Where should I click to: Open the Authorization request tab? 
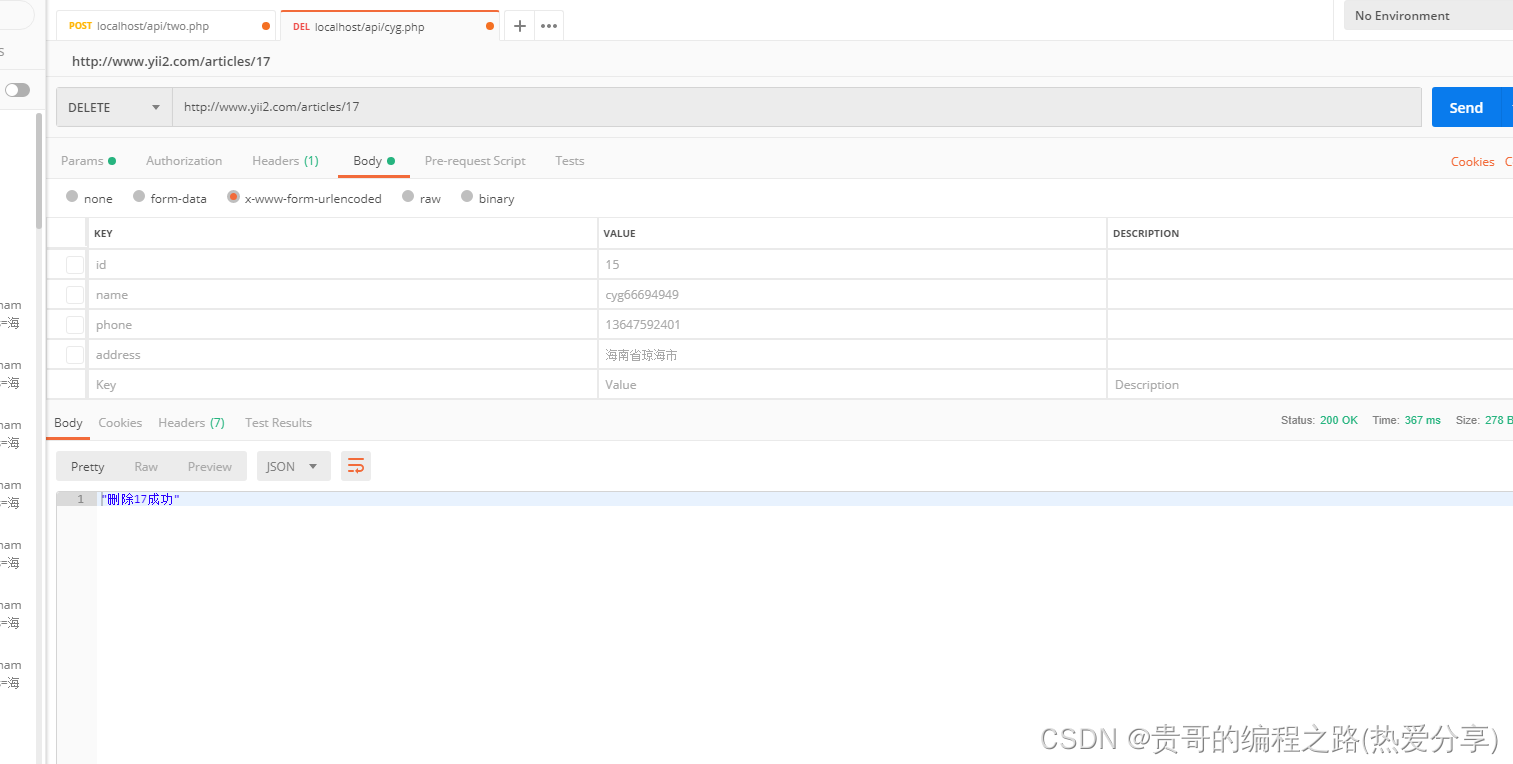184,161
